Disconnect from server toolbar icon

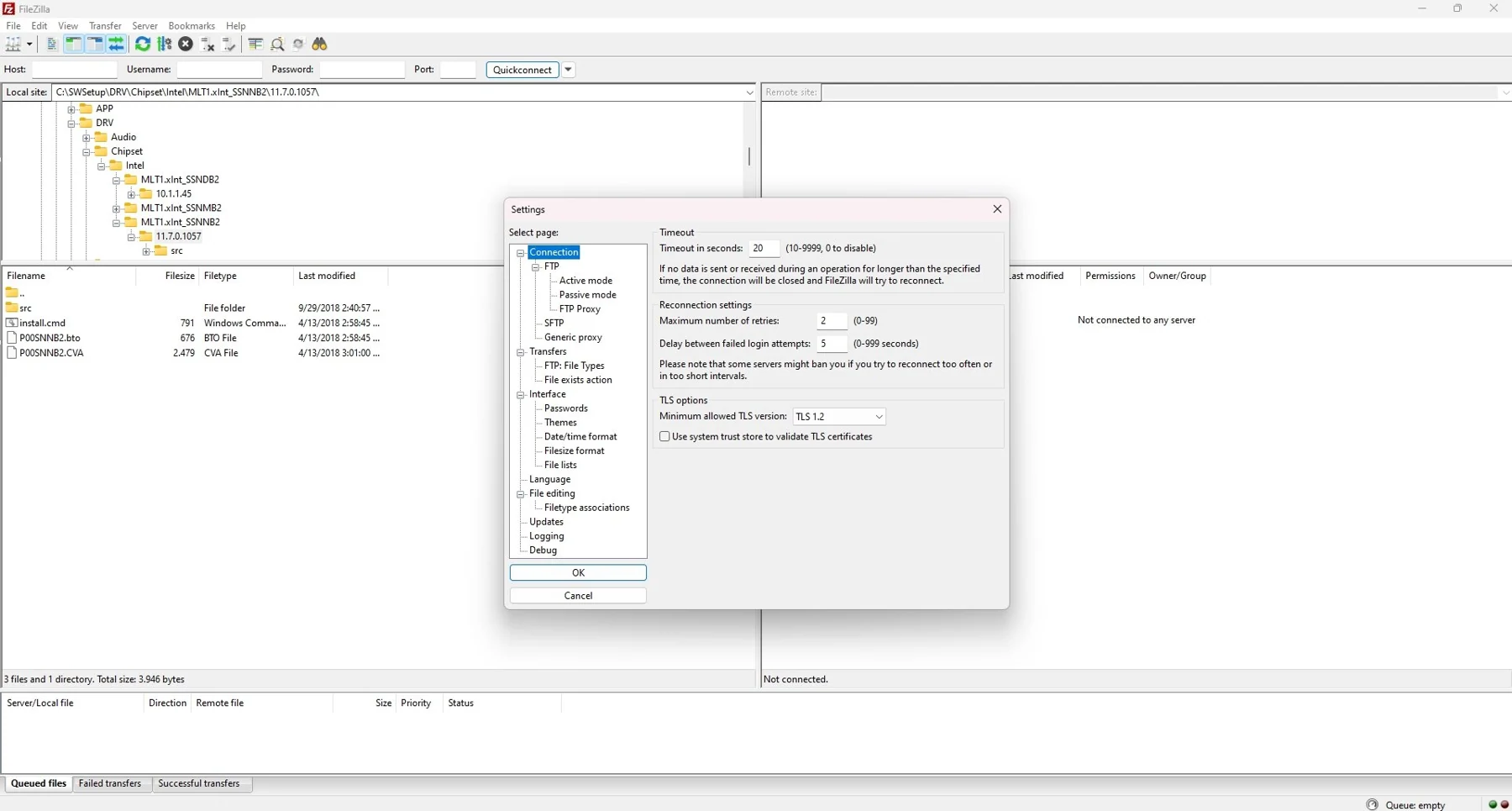click(207, 44)
